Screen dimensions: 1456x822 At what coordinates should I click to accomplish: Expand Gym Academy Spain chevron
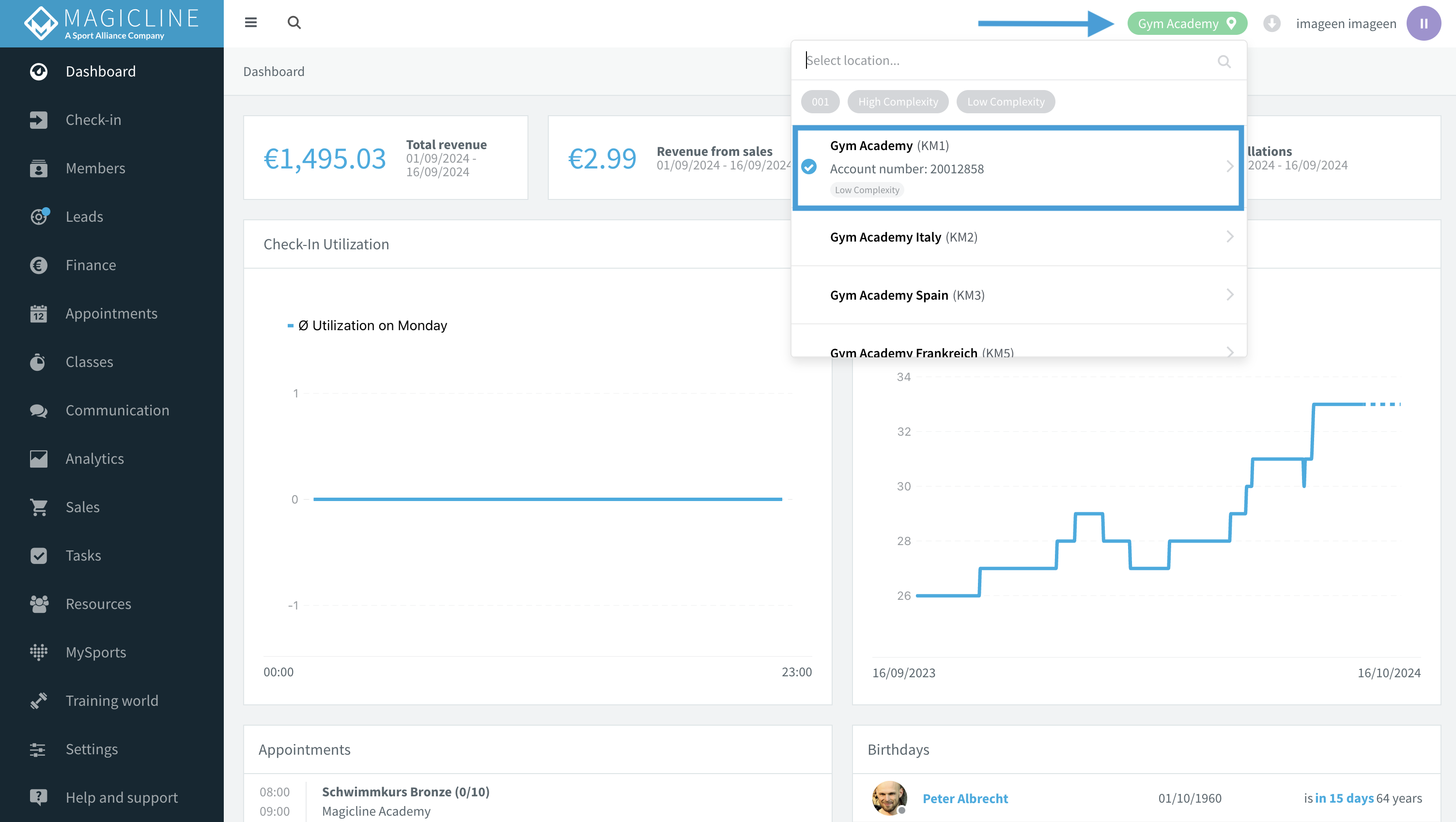click(x=1230, y=295)
